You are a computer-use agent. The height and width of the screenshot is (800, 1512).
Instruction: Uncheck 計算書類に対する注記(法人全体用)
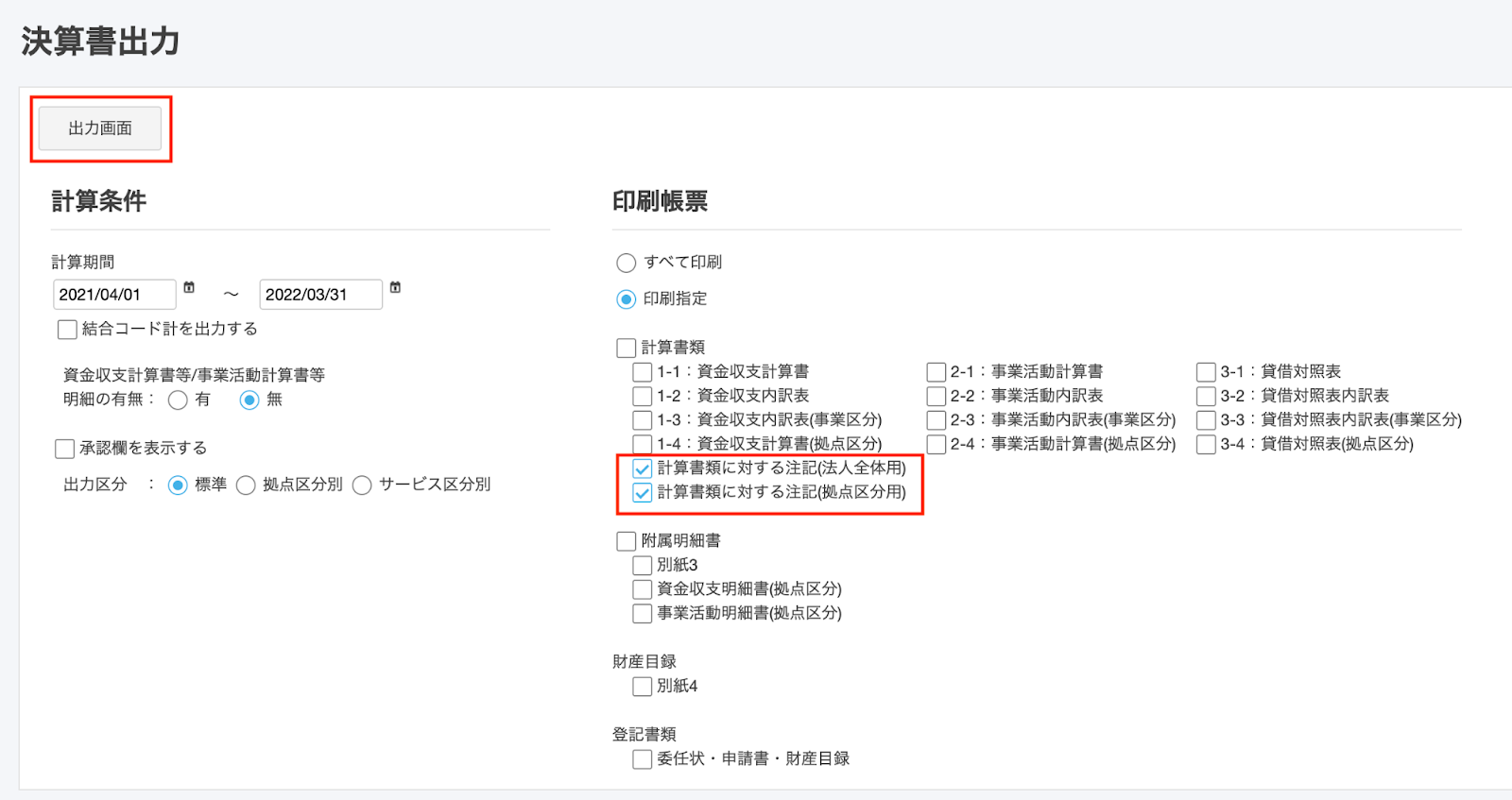[642, 468]
